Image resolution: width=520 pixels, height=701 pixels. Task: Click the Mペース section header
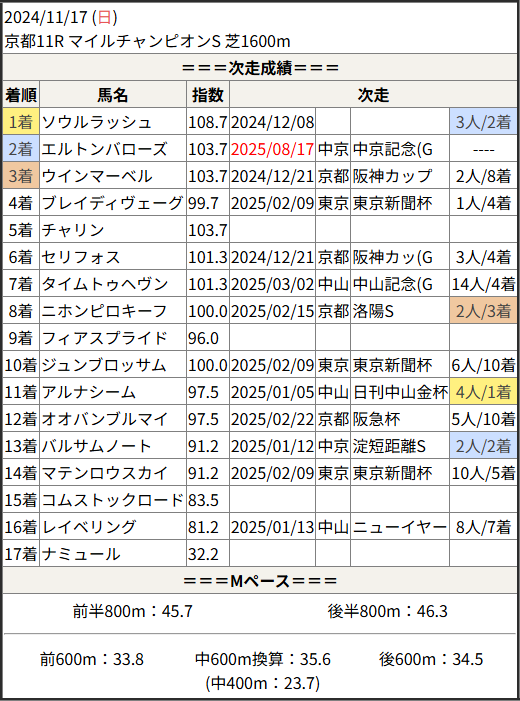(x=260, y=581)
